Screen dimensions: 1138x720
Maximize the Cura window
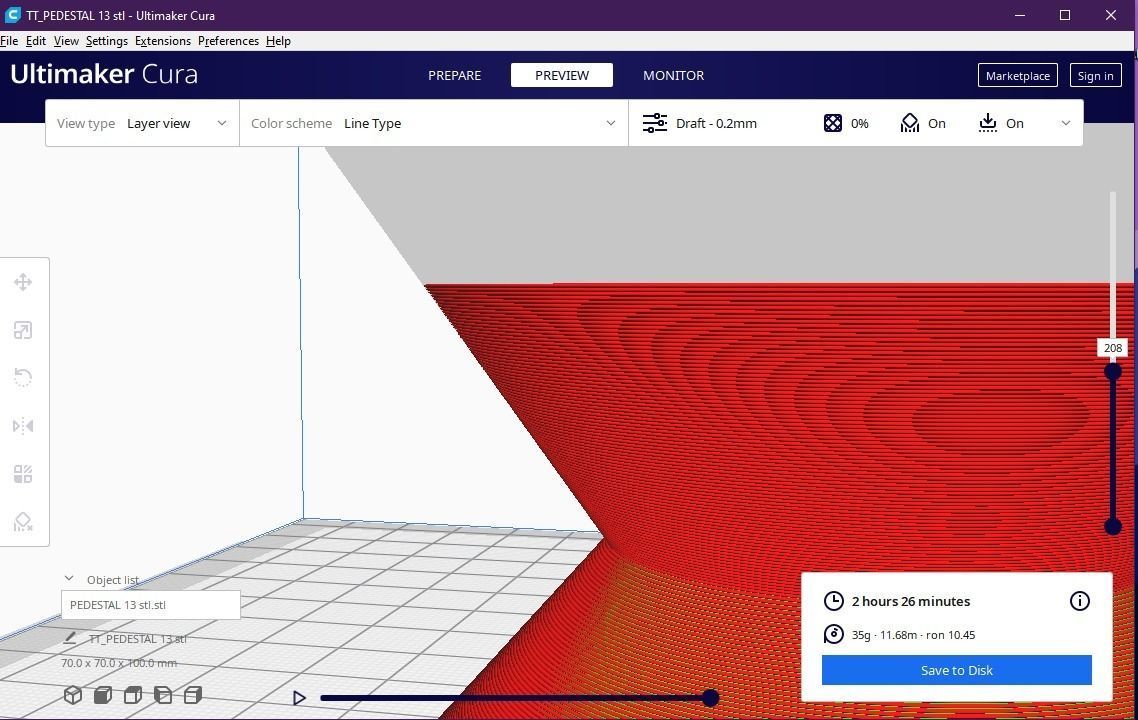click(1065, 15)
